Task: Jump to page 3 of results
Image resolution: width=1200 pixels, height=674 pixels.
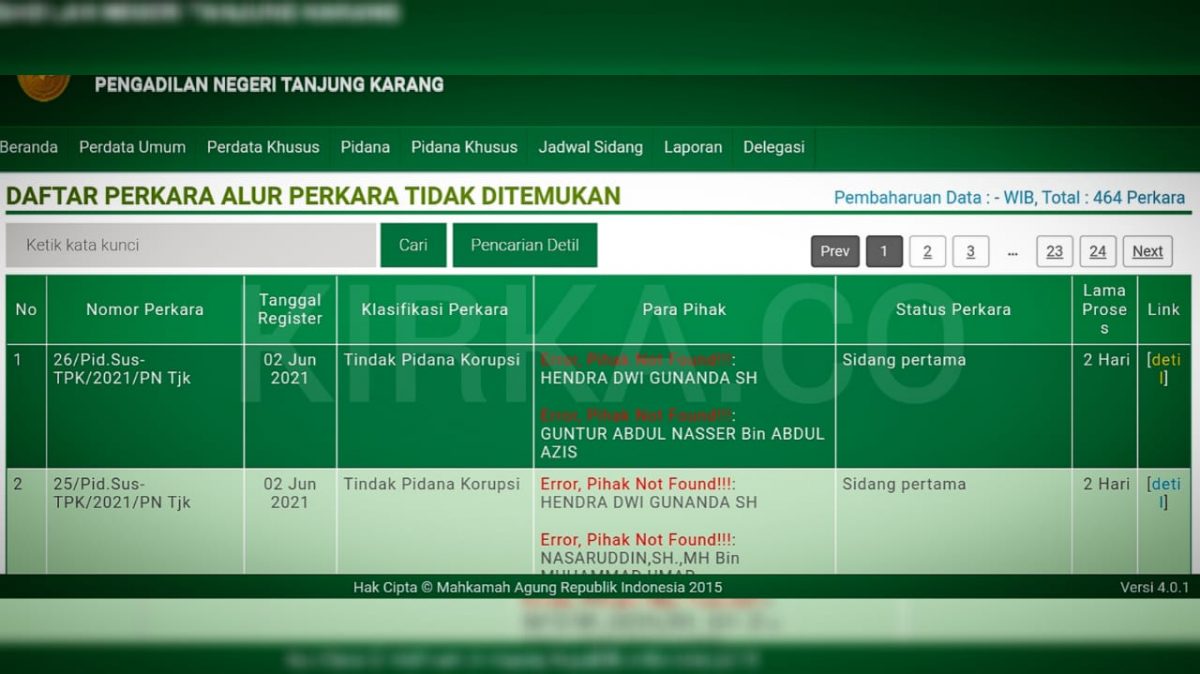Action: coord(970,252)
